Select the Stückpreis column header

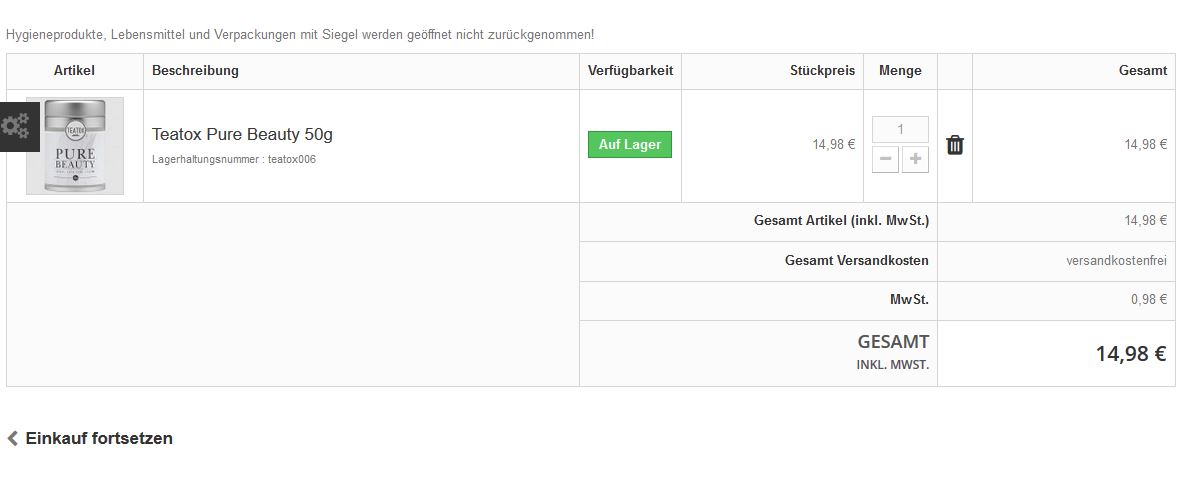tap(822, 71)
